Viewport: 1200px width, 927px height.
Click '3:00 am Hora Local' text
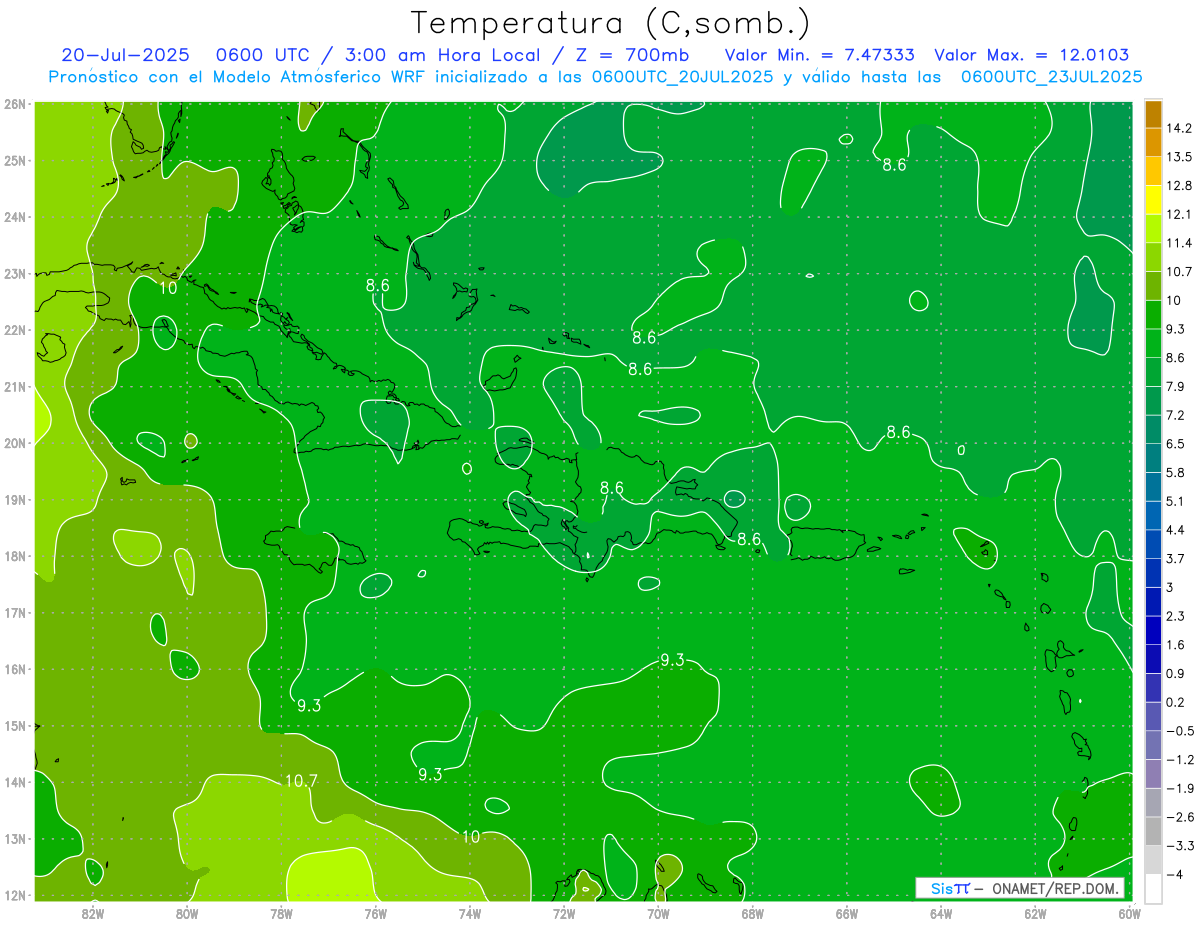442,56
